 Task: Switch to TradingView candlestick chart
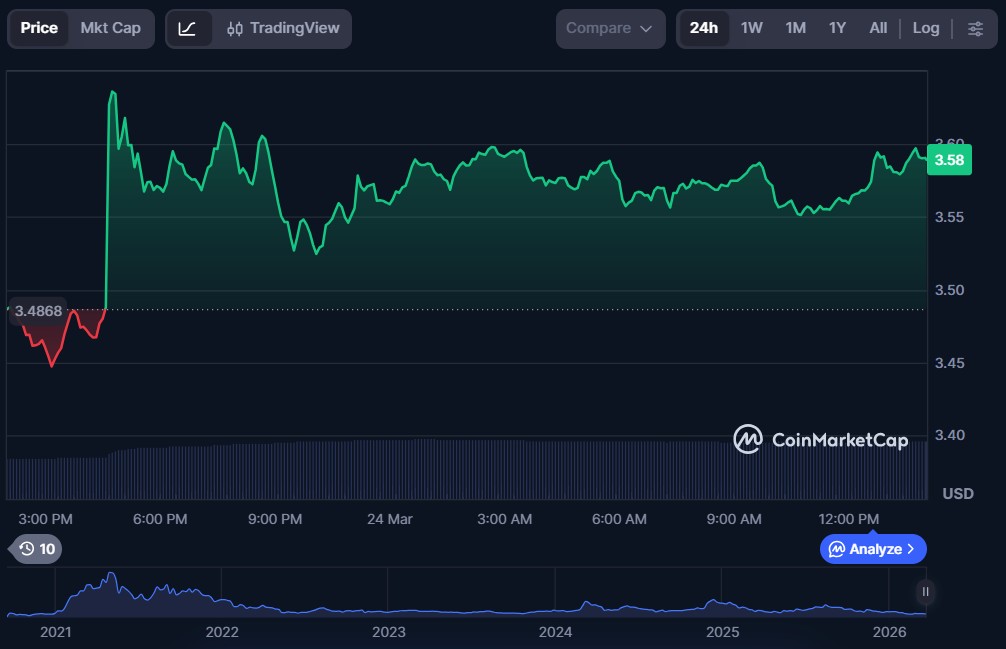tap(283, 28)
